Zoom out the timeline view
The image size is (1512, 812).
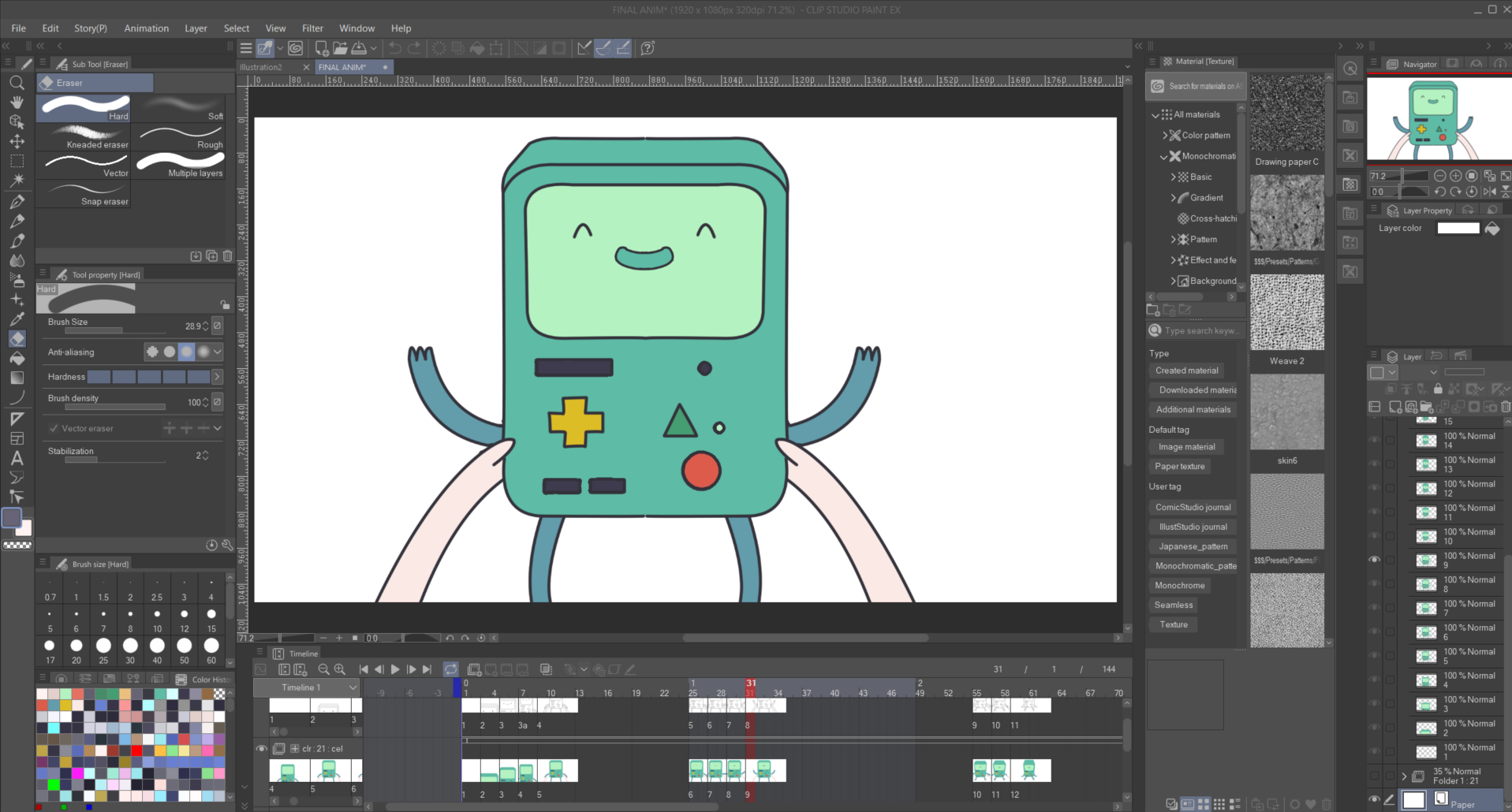323,669
